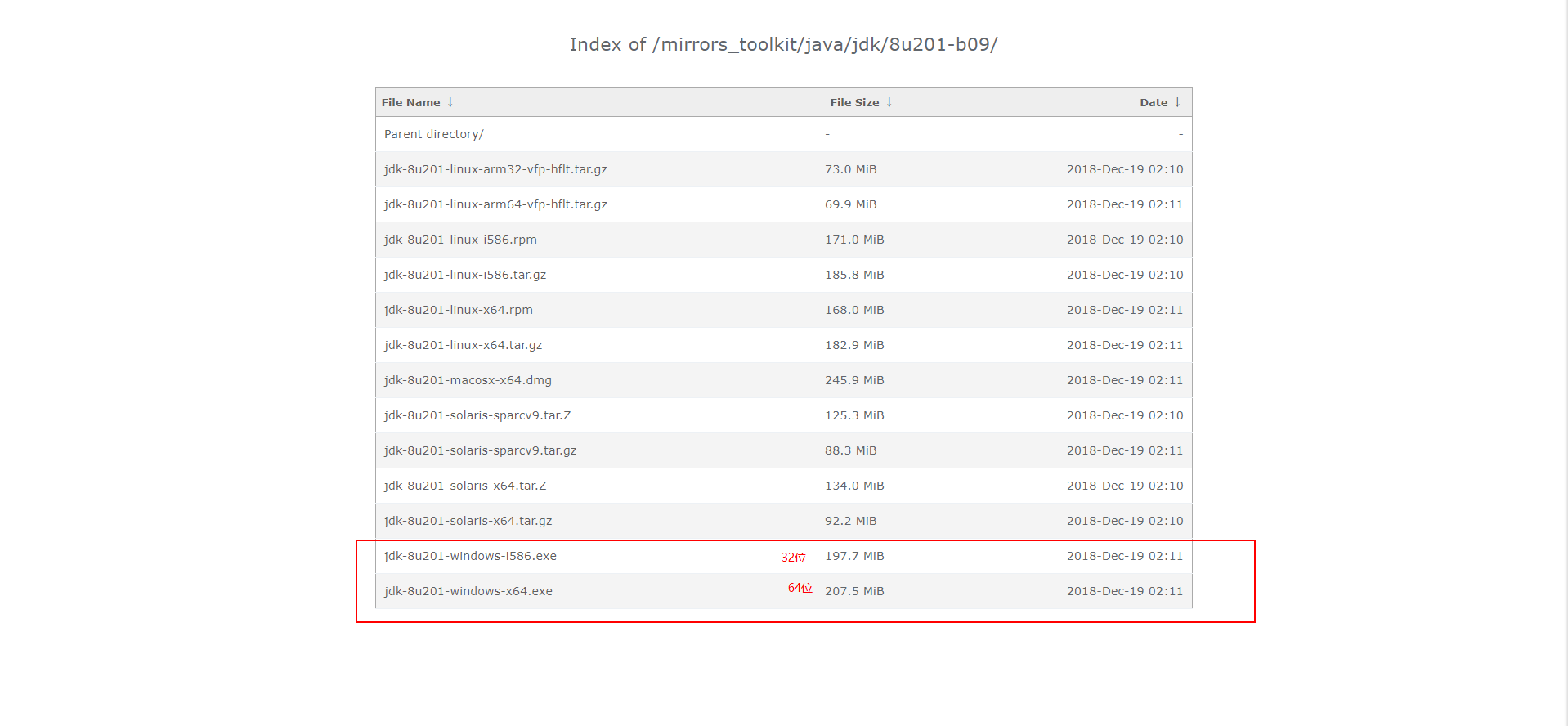
Task: Click the 182.9 MiB size cell
Action: pyautogui.click(x=854, y=345)
